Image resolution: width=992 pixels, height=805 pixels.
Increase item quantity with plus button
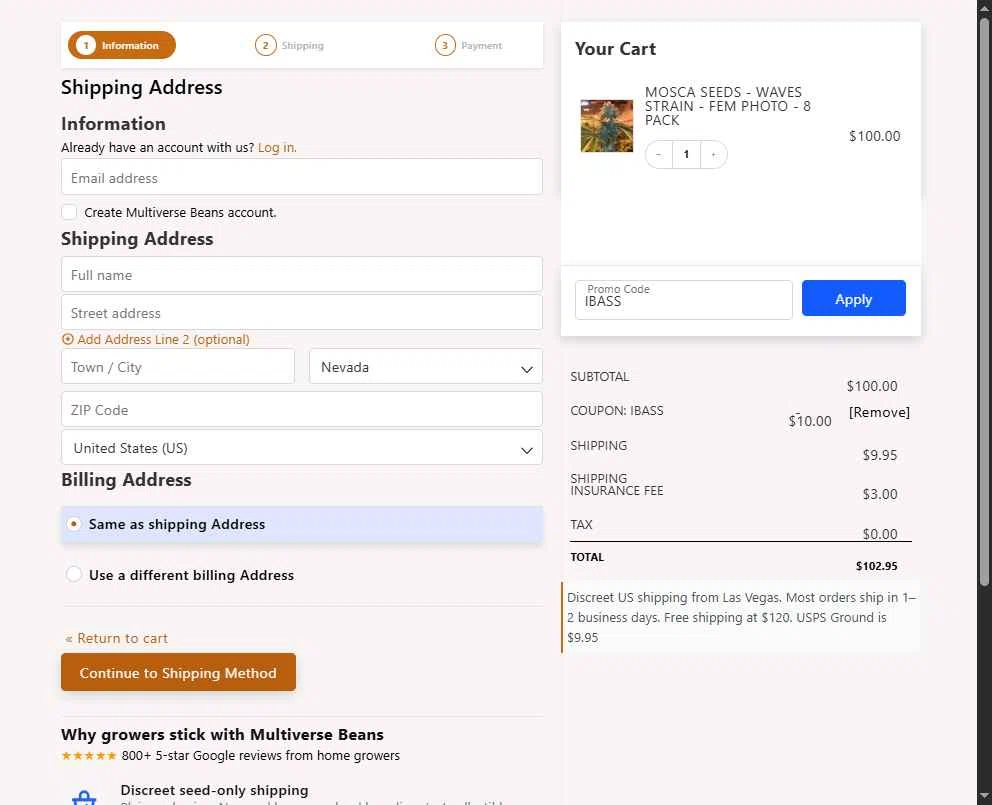click(714, 154)
